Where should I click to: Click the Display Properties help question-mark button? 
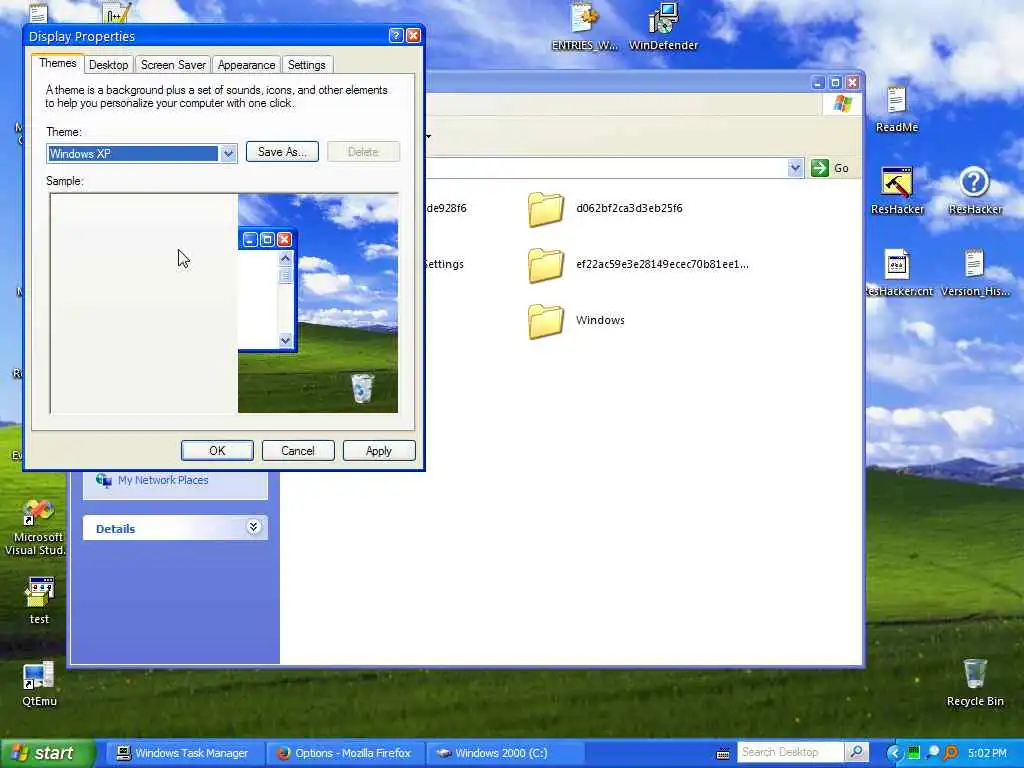tap(396, 36)
